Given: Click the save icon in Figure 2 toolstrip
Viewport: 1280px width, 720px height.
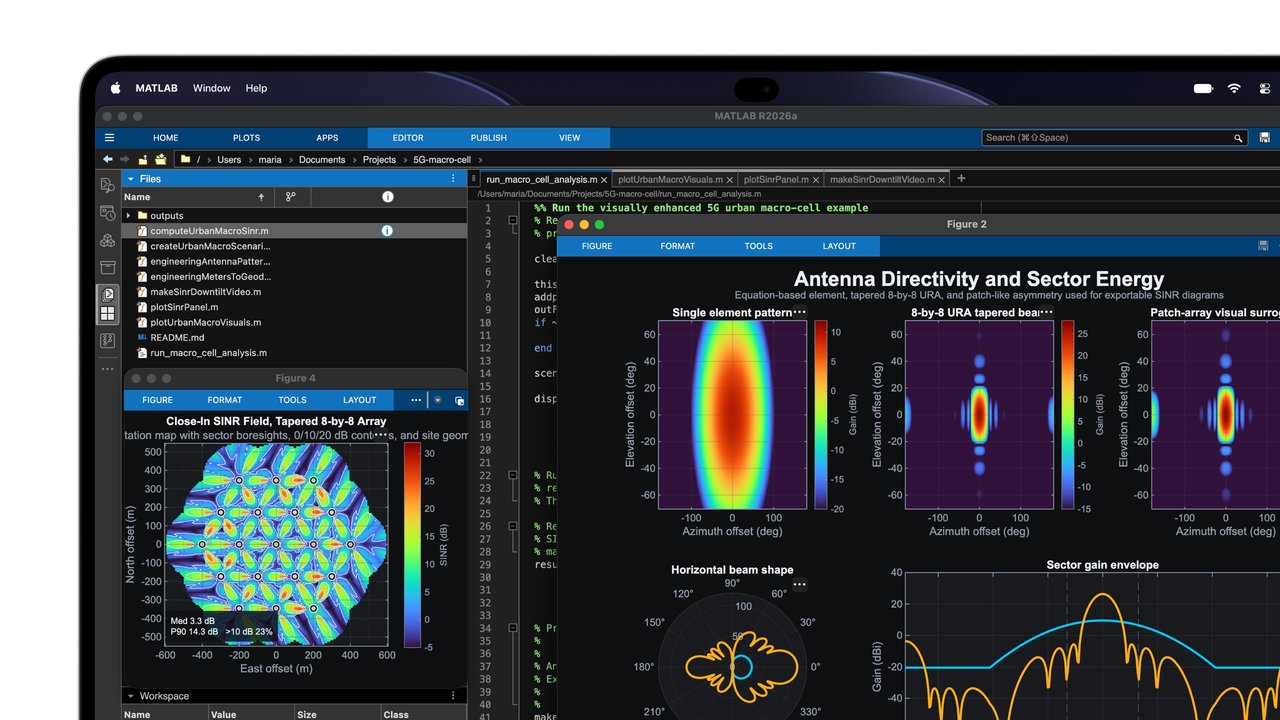Looking at the screenshot, I should 1263,246.
